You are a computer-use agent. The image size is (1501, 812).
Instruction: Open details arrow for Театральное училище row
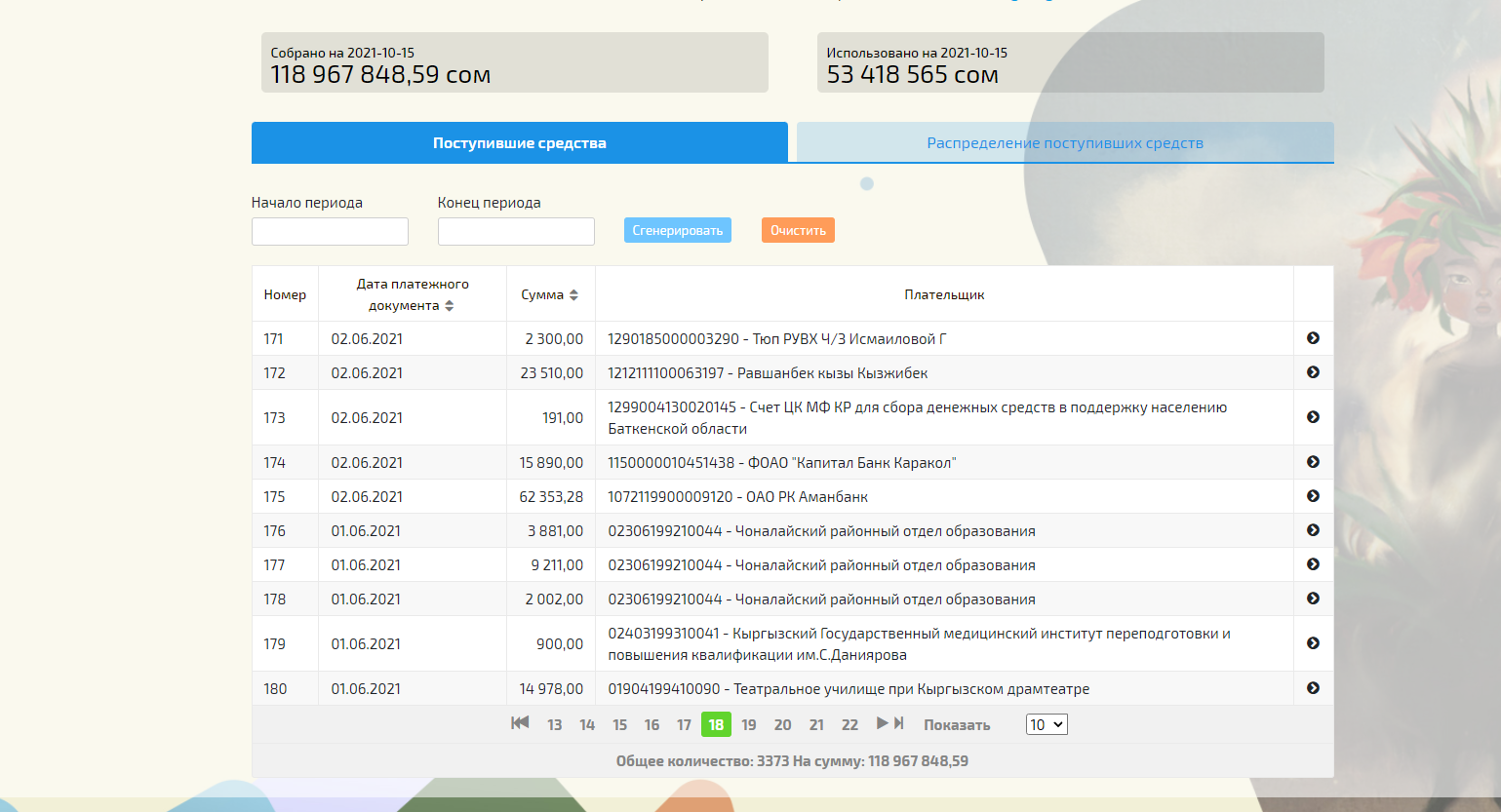click(1313, 688)
